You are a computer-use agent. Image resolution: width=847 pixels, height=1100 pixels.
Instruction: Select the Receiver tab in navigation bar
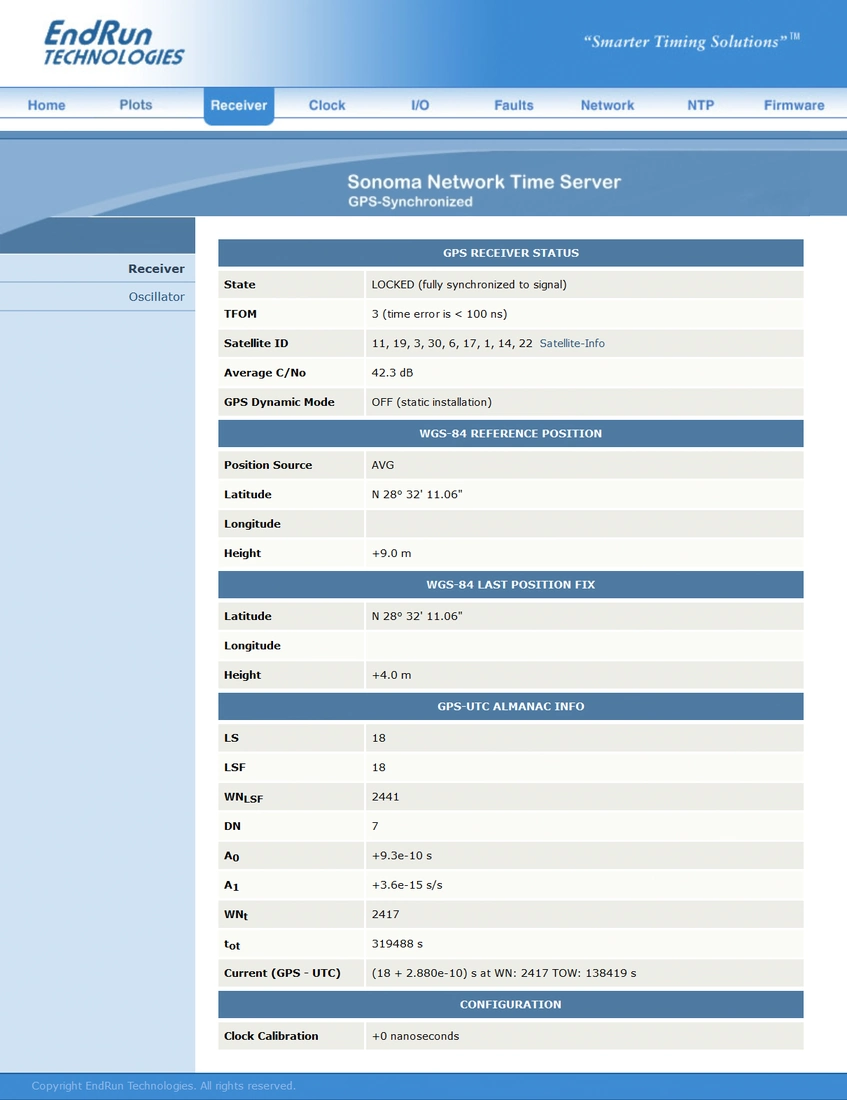[239, 105]
